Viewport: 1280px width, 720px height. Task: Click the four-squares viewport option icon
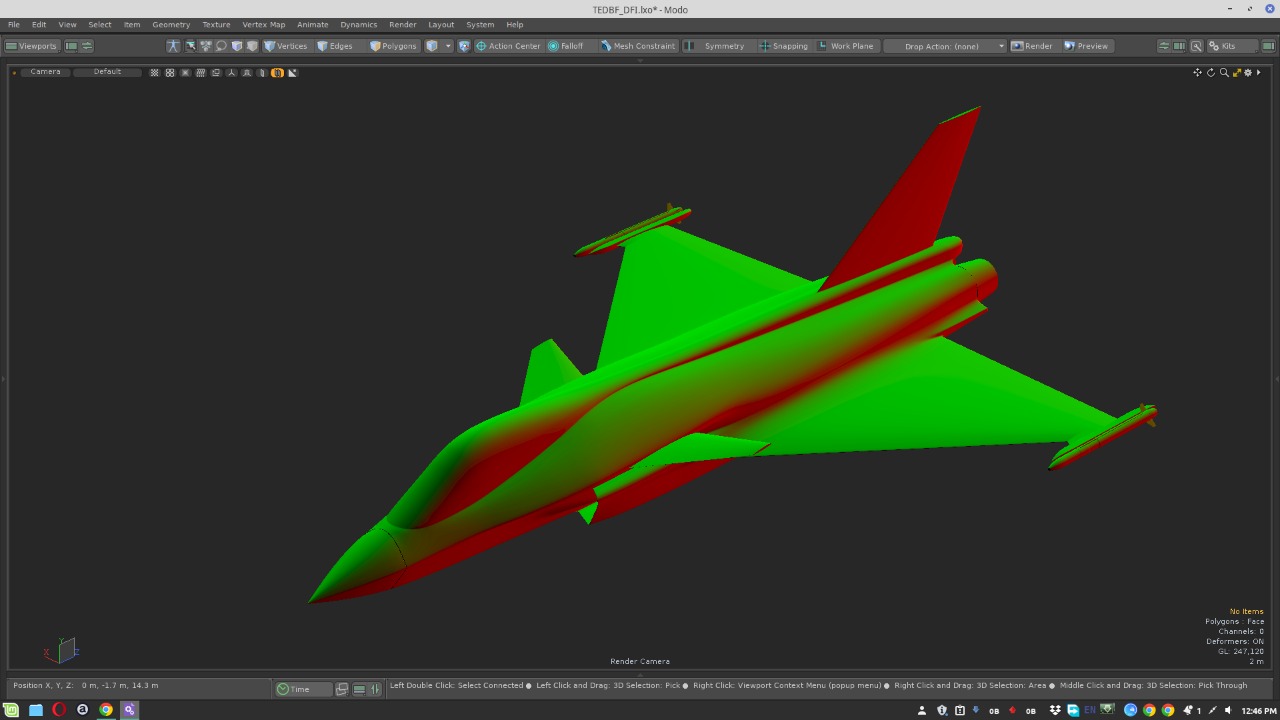(x=170, y=73)
